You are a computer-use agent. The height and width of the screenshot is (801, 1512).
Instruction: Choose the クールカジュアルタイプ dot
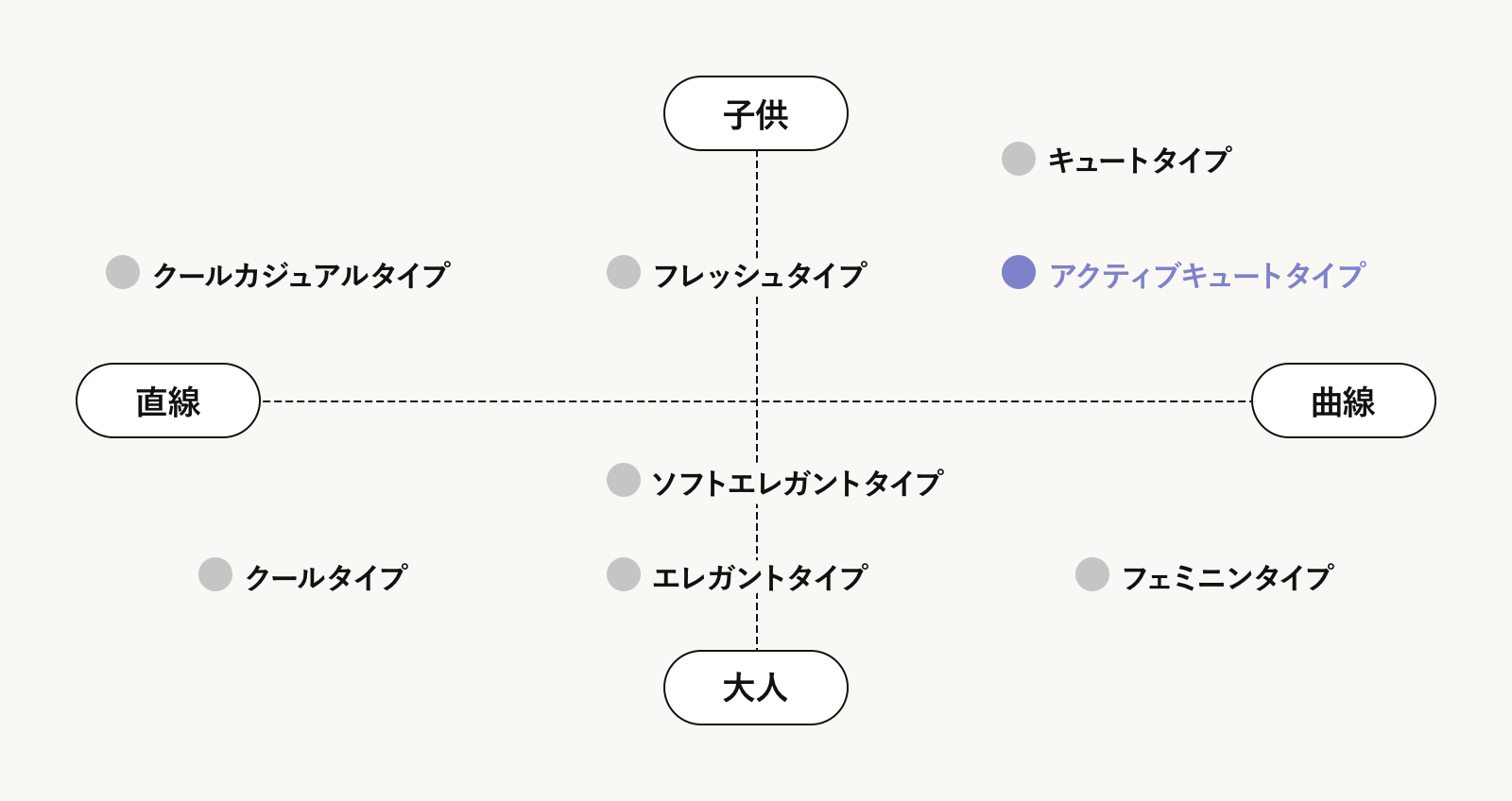click(123, 272)
